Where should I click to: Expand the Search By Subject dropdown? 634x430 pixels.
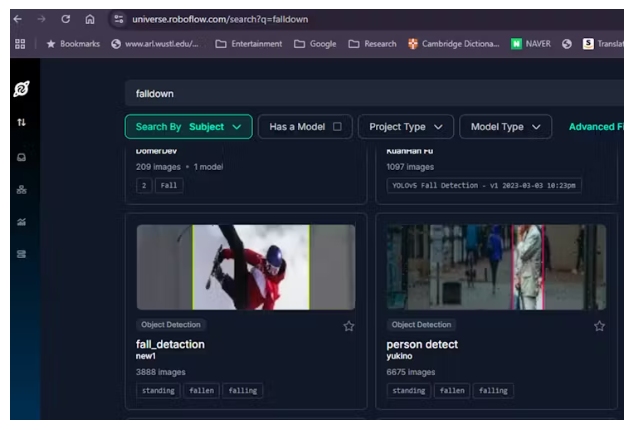[x=188, y=127]
